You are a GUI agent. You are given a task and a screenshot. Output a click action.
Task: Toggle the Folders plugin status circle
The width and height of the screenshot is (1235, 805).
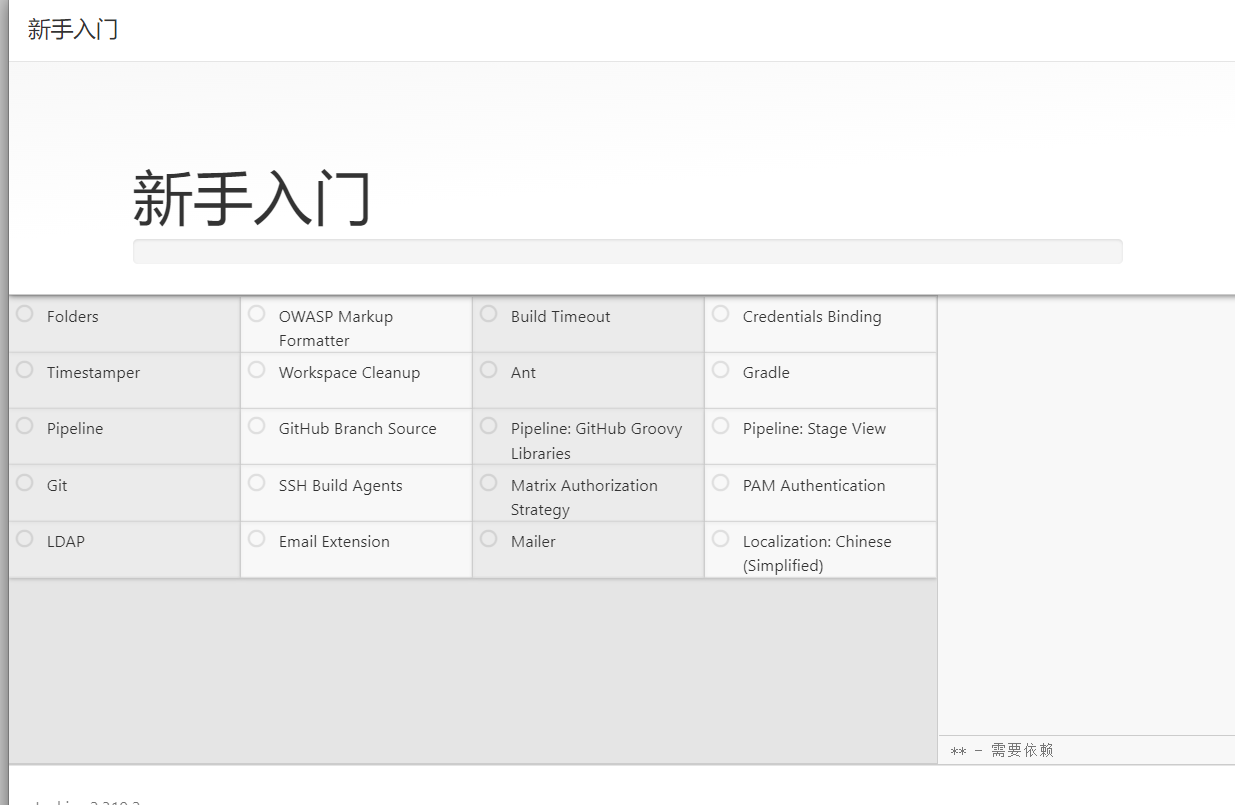[25, 314]
